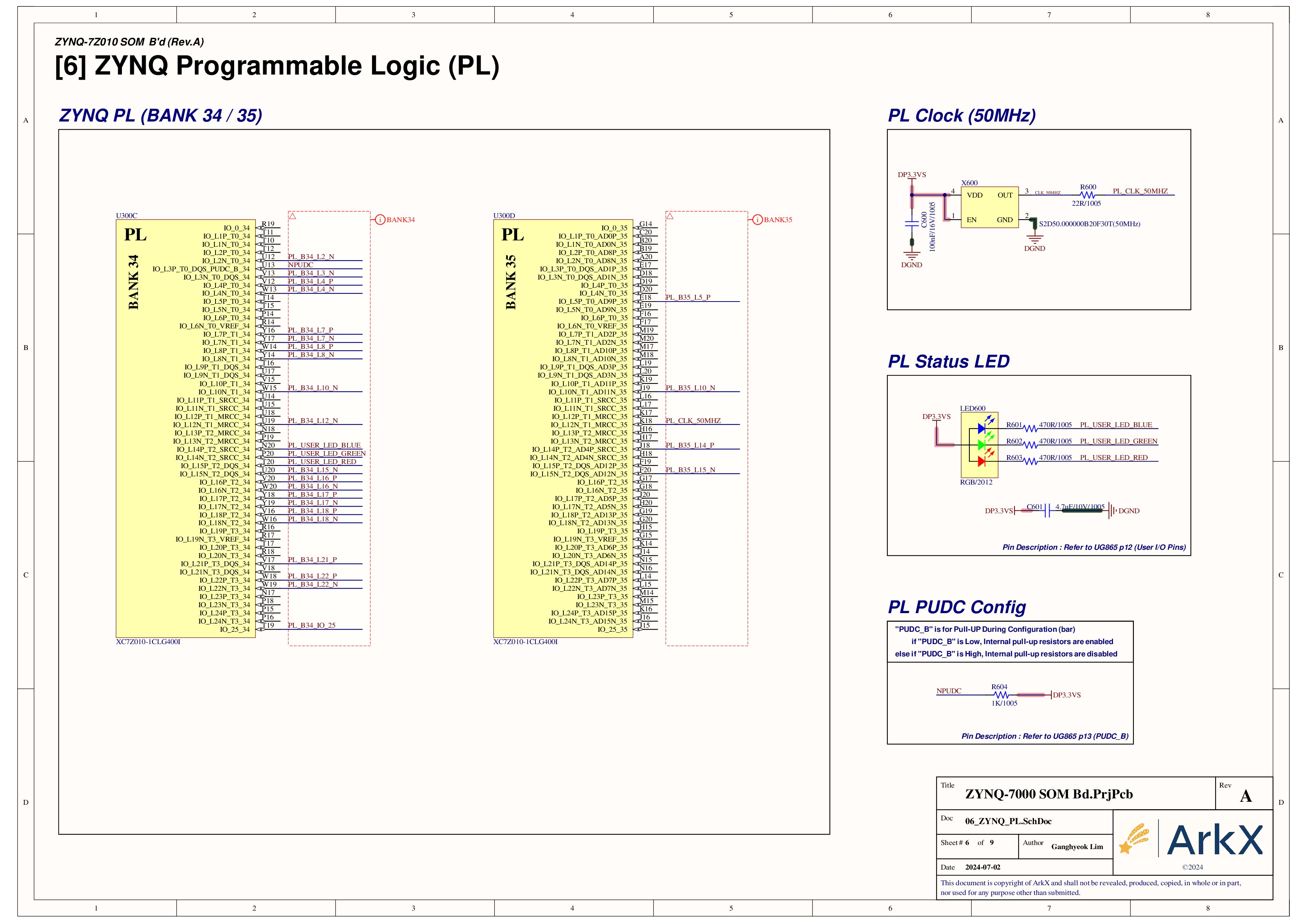
Task: Click the PL_B34_L3_N net label
Action: tap(311, 273)
